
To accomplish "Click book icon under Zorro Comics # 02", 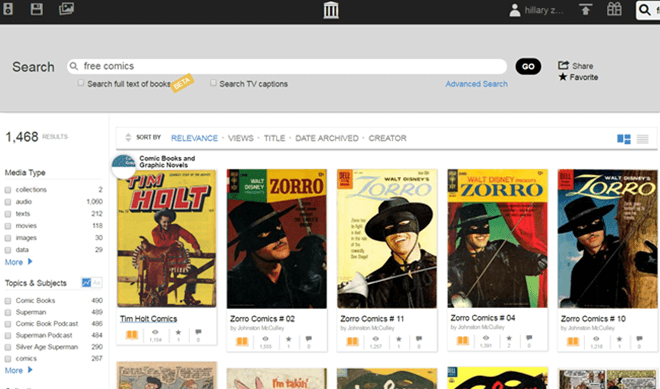I will pos(242,341).
